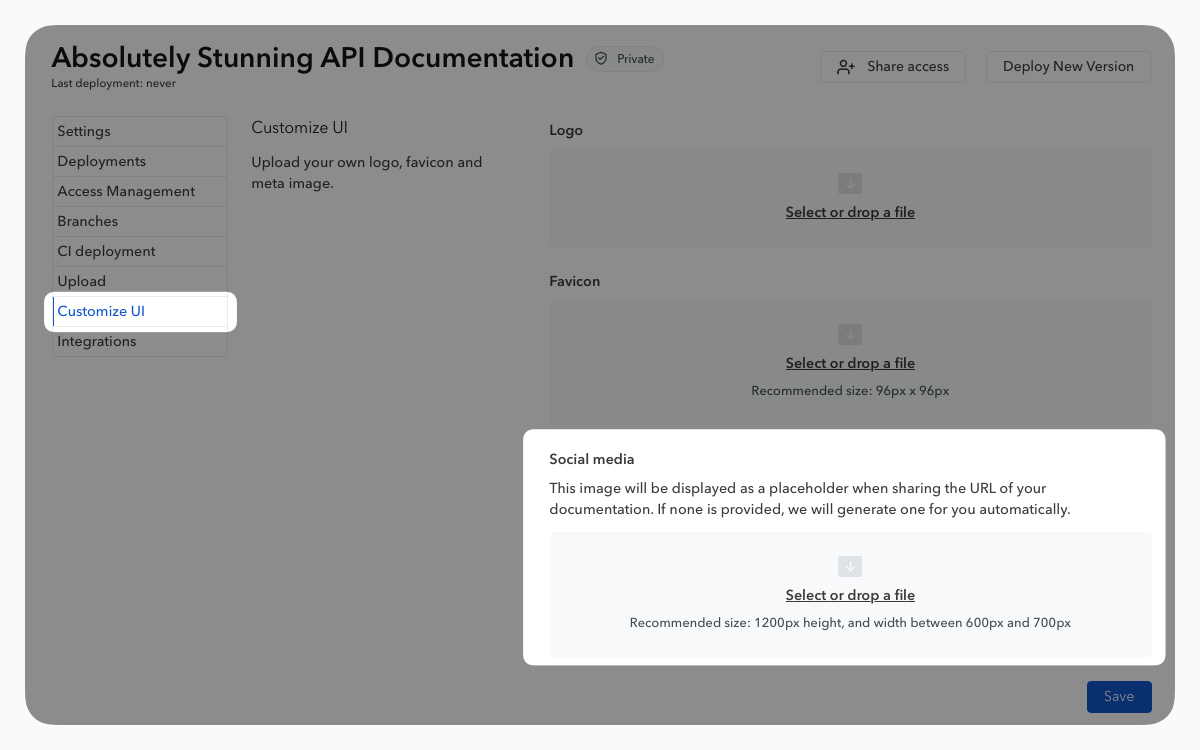Image resolution: width=1200 pixels, height=750 pixels.
Task: Click the add-person icon beside Share access
Action: point(846,67)
